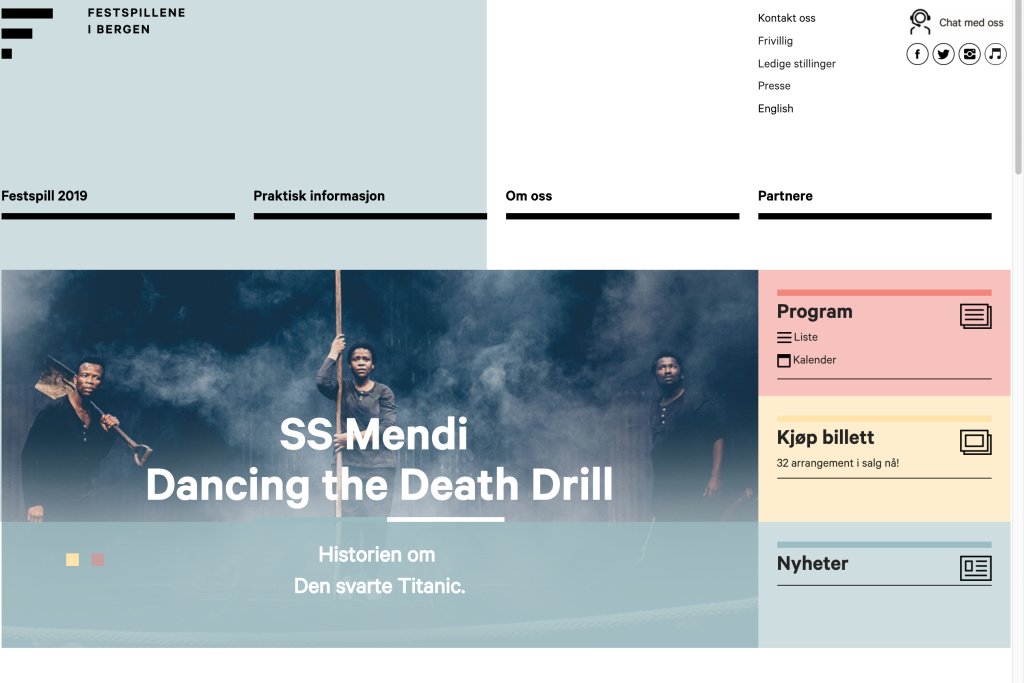Open the Liste program view

pos(798,338)
